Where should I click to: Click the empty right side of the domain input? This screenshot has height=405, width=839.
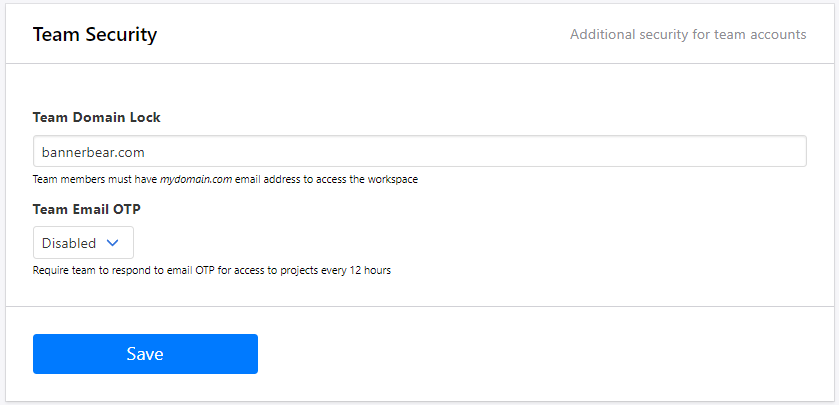point(700,151)
